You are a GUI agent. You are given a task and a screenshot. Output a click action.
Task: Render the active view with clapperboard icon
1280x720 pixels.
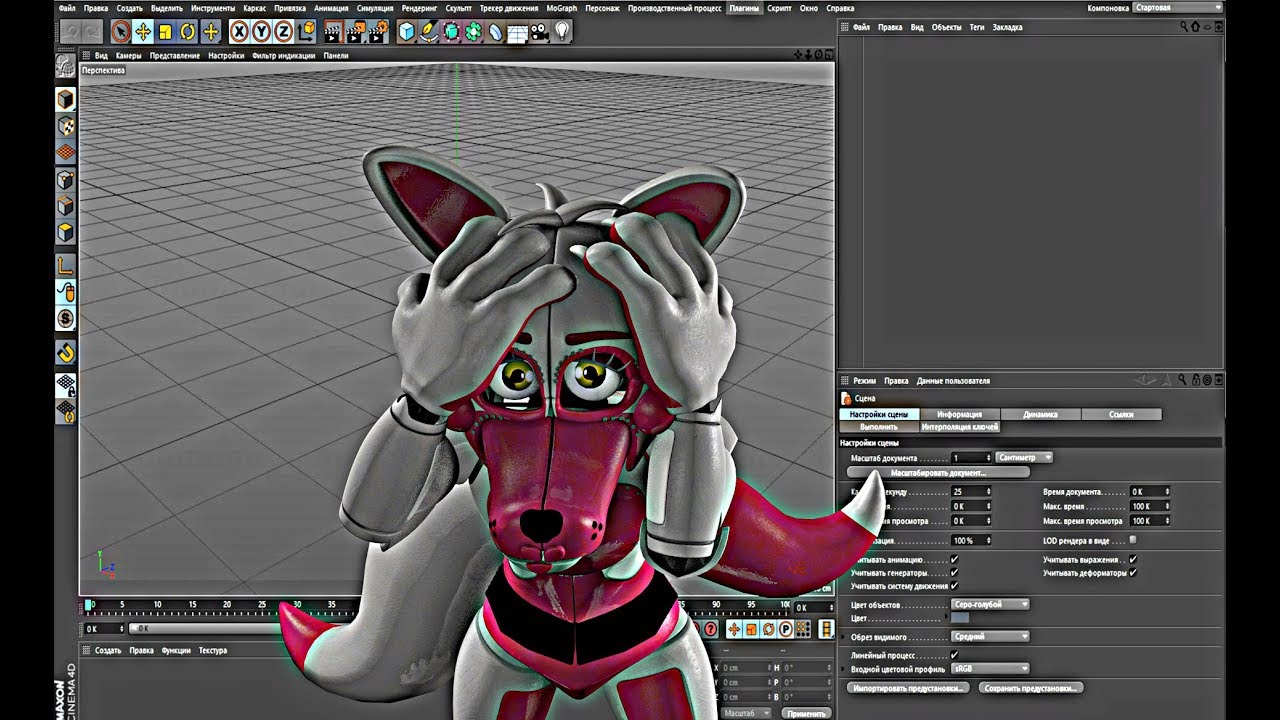click(334, 32)
